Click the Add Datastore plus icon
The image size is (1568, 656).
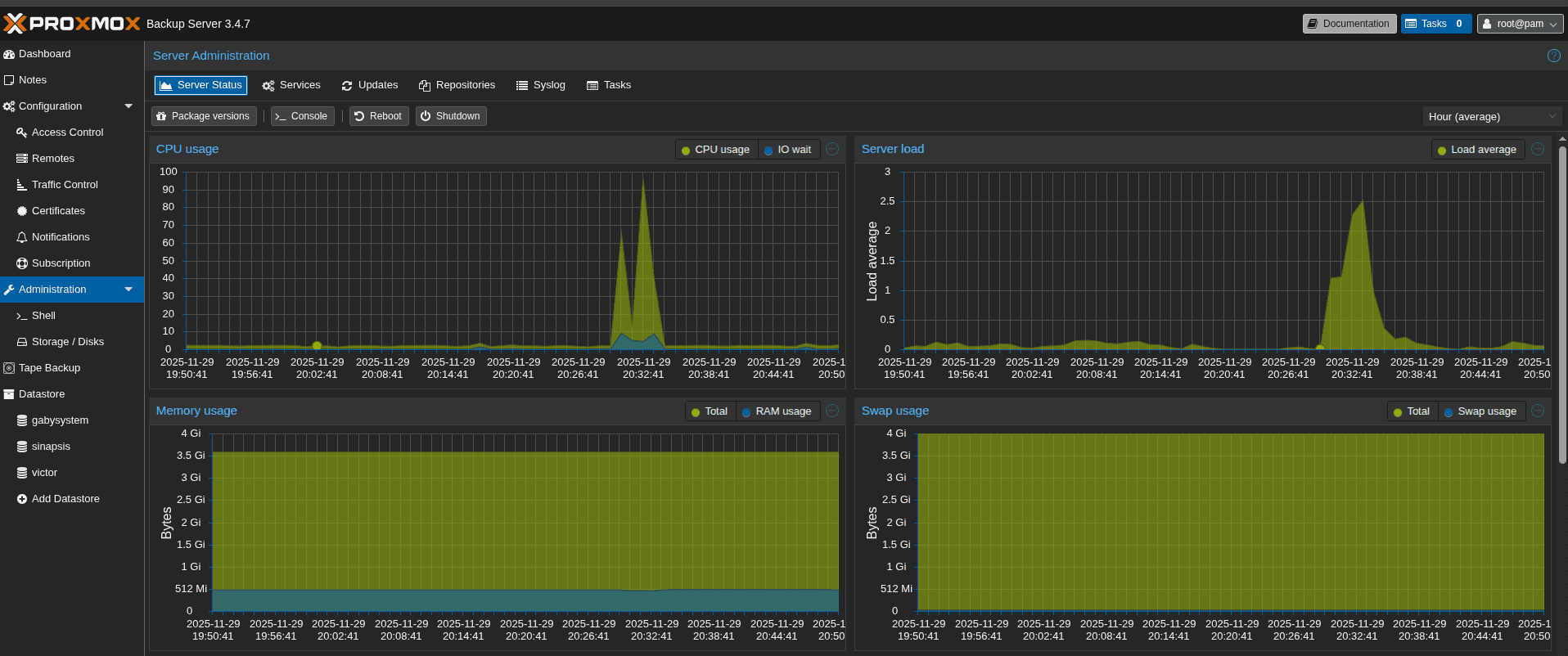22,499
